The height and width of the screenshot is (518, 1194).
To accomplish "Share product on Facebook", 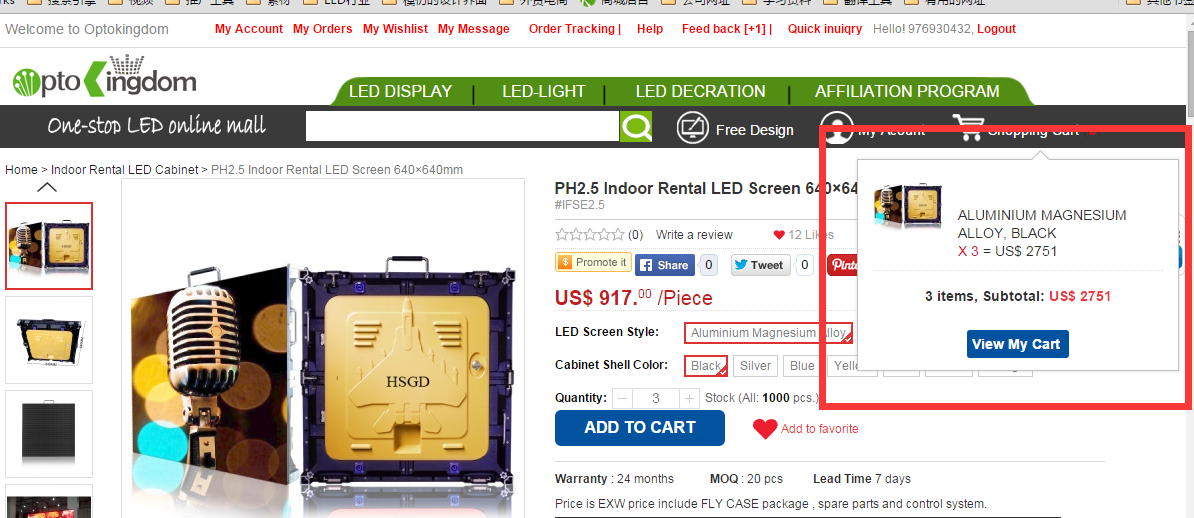I will point(665,265).
